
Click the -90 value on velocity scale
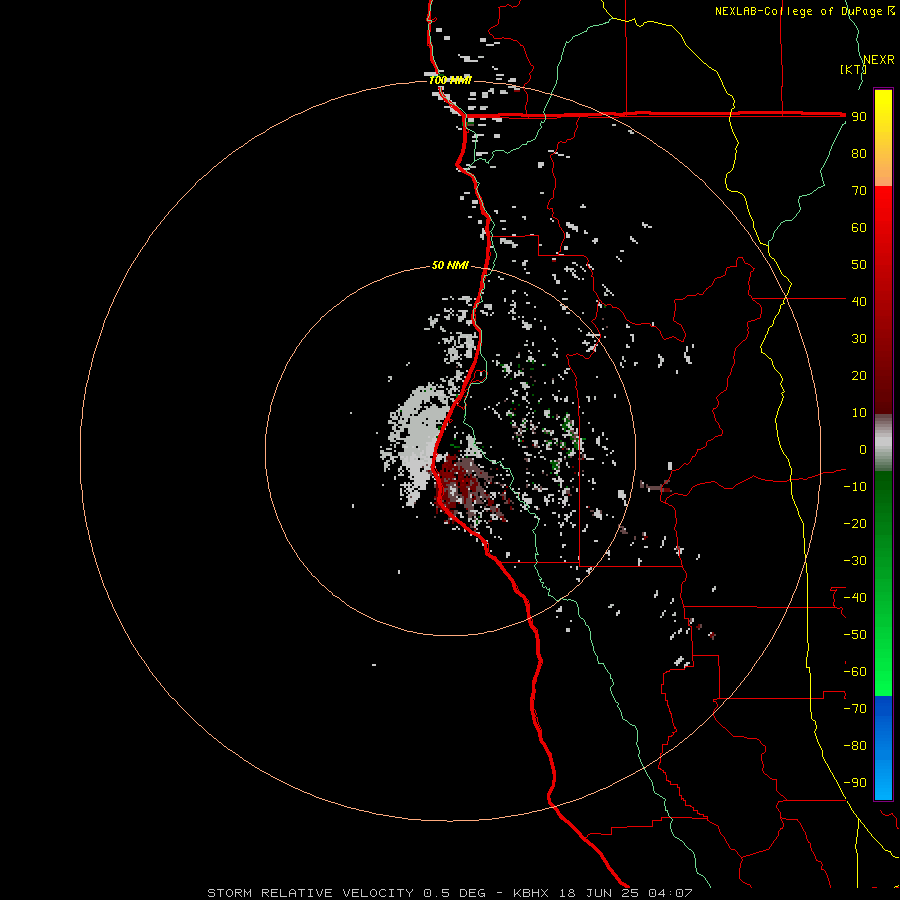pyautogui.click(x=855, y=783)
